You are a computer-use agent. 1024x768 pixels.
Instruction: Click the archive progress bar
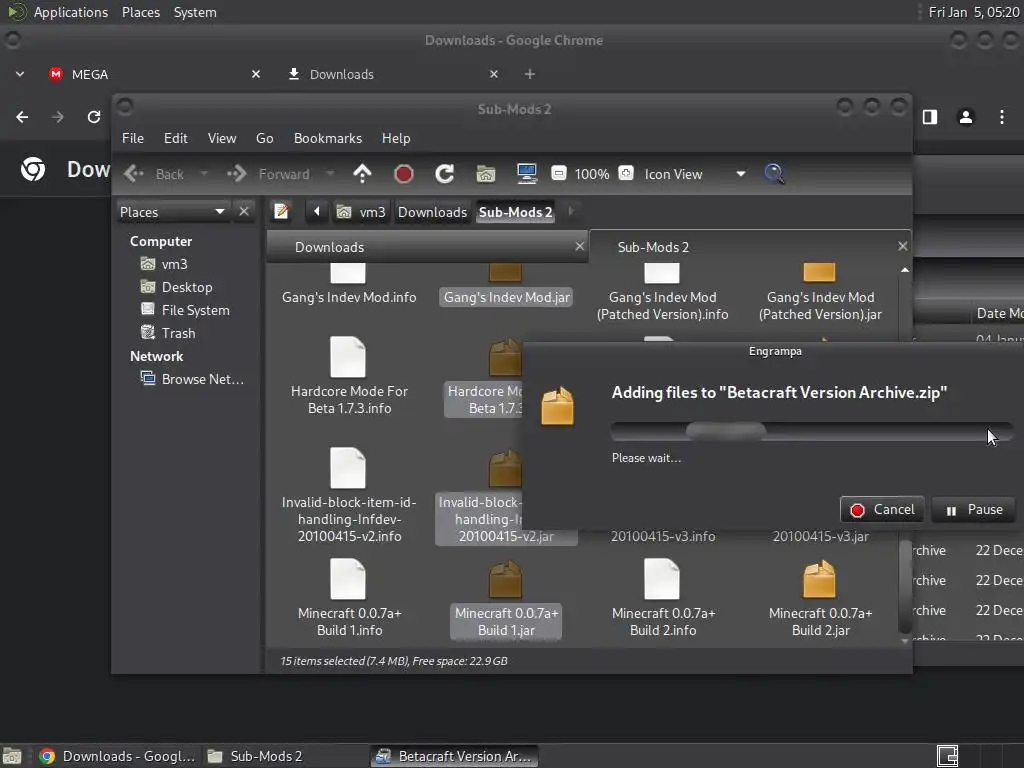[812, 431]
